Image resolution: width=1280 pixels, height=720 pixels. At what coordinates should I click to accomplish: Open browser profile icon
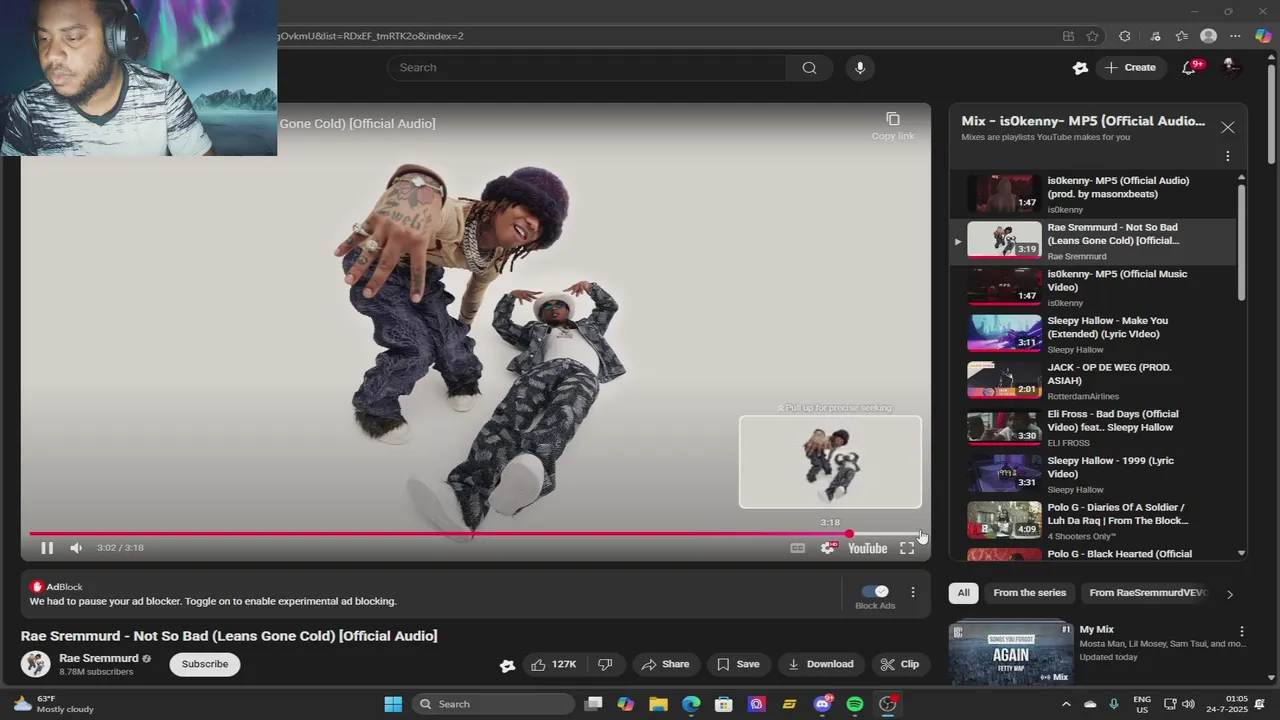click(x=1208, y=36)
